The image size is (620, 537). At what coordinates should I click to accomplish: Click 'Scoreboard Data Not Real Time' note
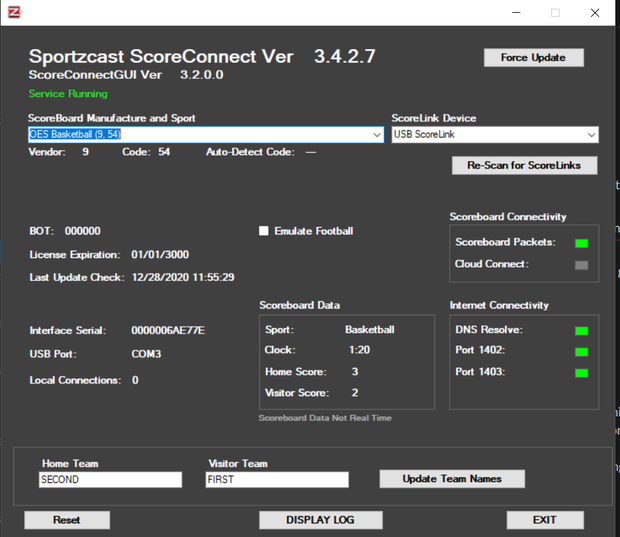[325, 418]
